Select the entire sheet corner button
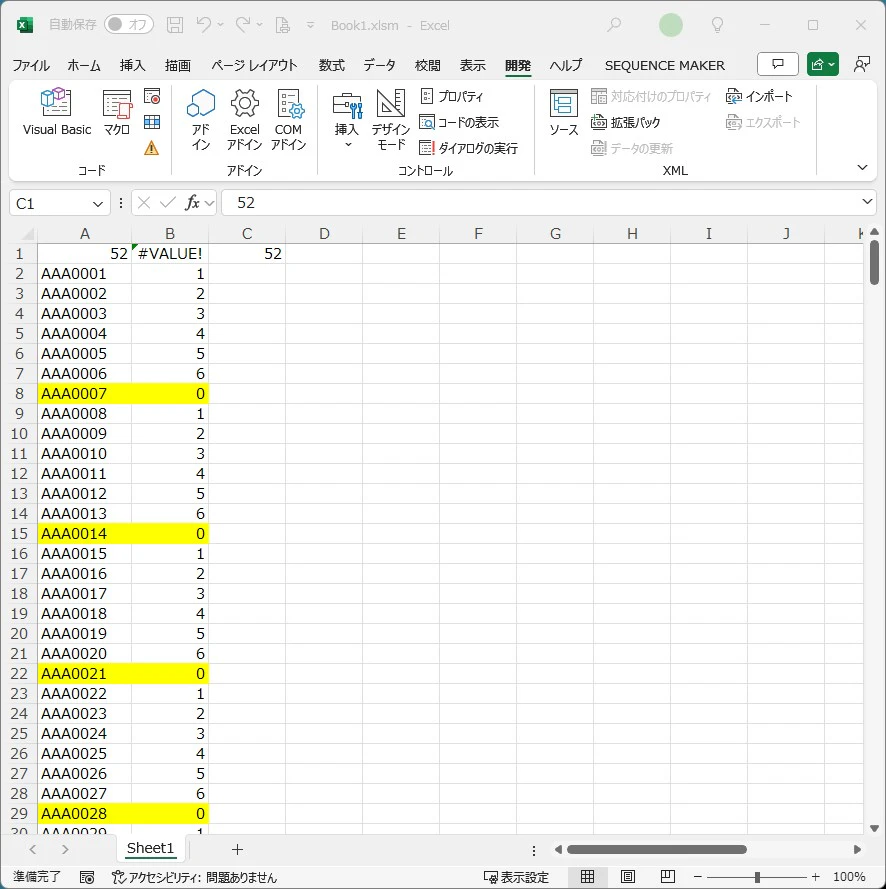This screenshot has width=886, height=889. coord(26,234)
